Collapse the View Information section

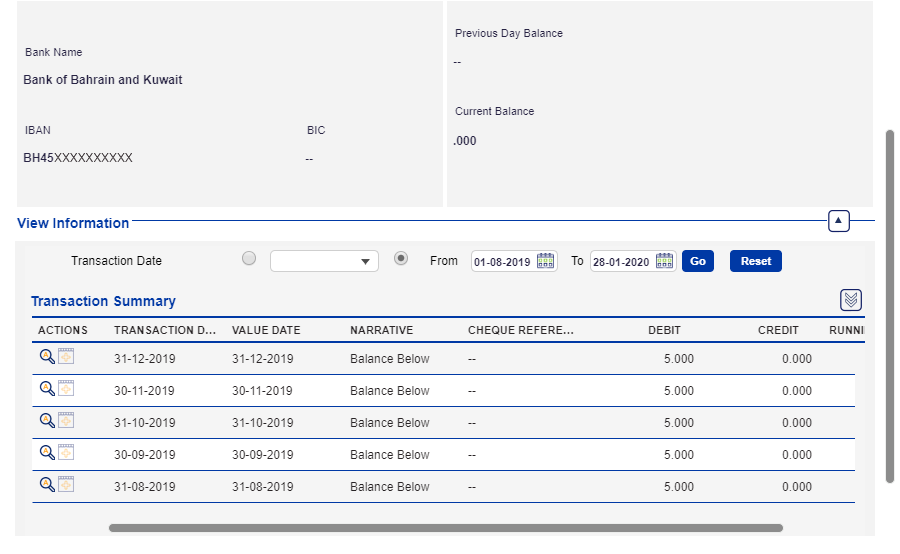click(x=839, y=221)
